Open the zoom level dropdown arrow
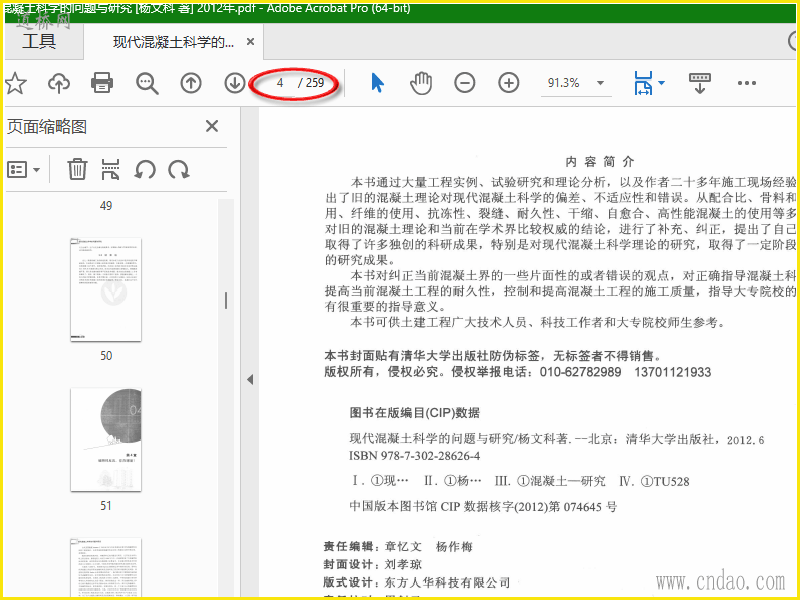The width and height of the screenshot is (800, 600). coord(601,83)
